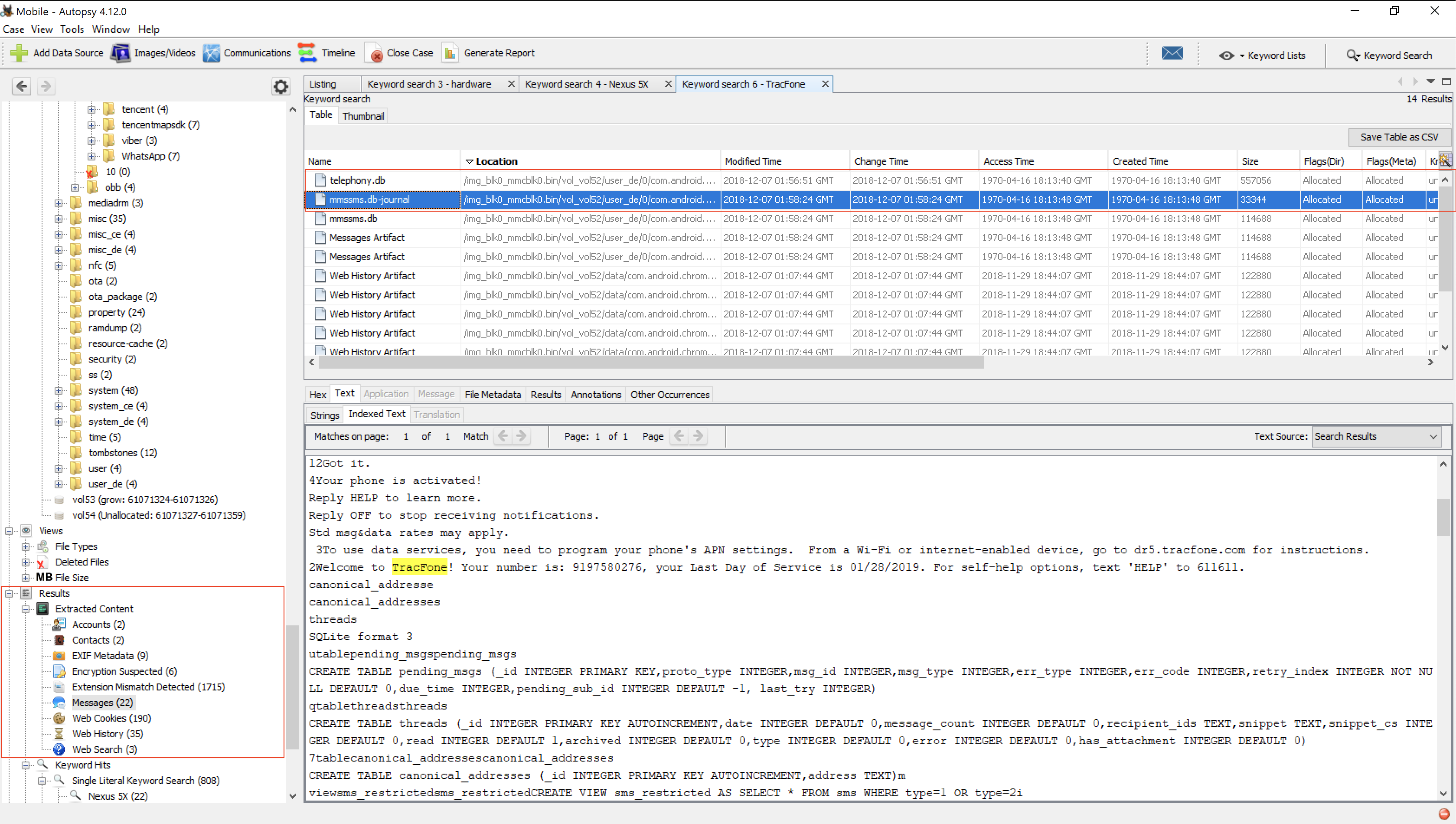Click the Web Search globe icon
Viewport: 1456px width, 824px height.
[59, 749]
